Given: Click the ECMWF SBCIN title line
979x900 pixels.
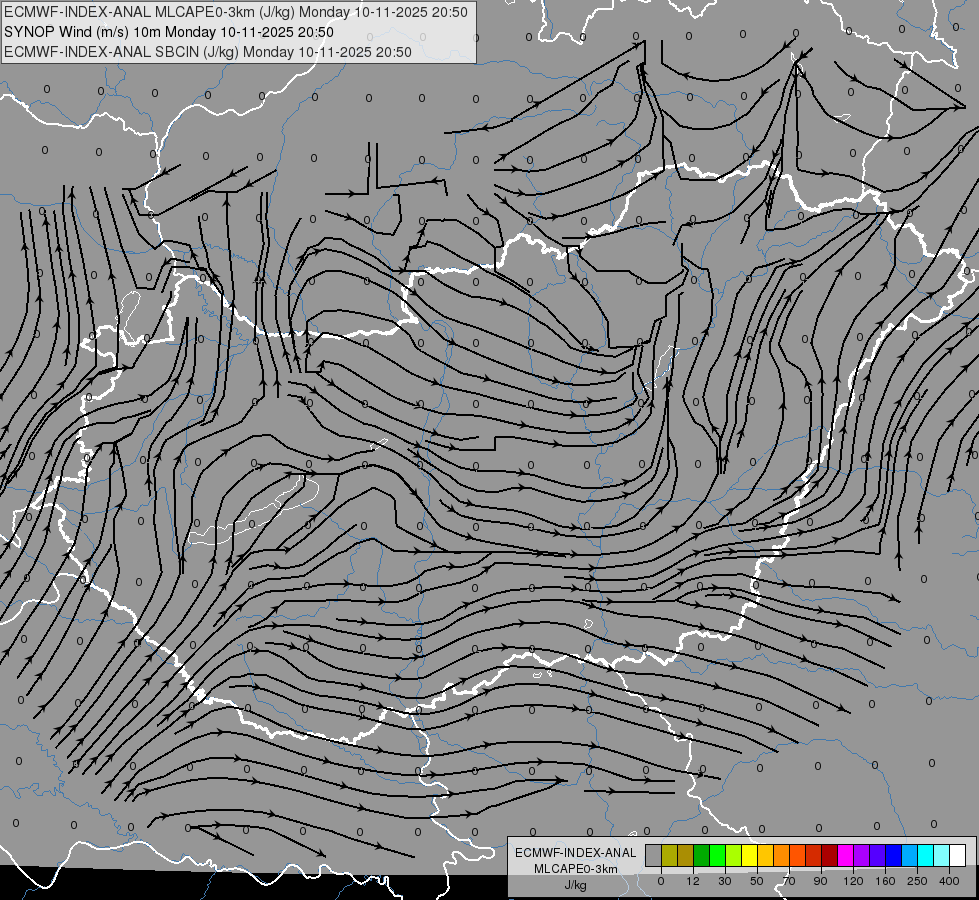Looking at the screenshot, I should 207,52.
